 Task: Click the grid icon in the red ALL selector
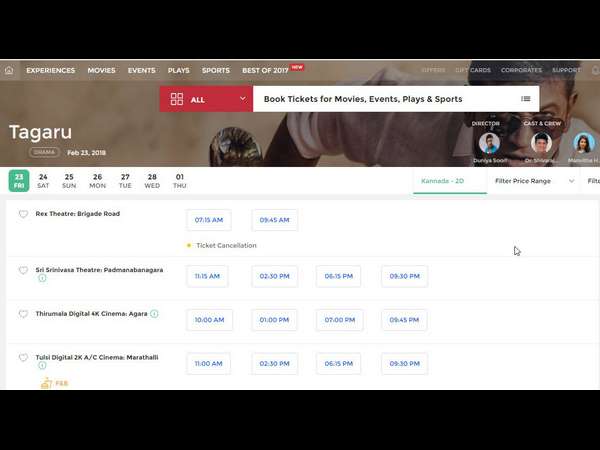click(x=176, y=99)
